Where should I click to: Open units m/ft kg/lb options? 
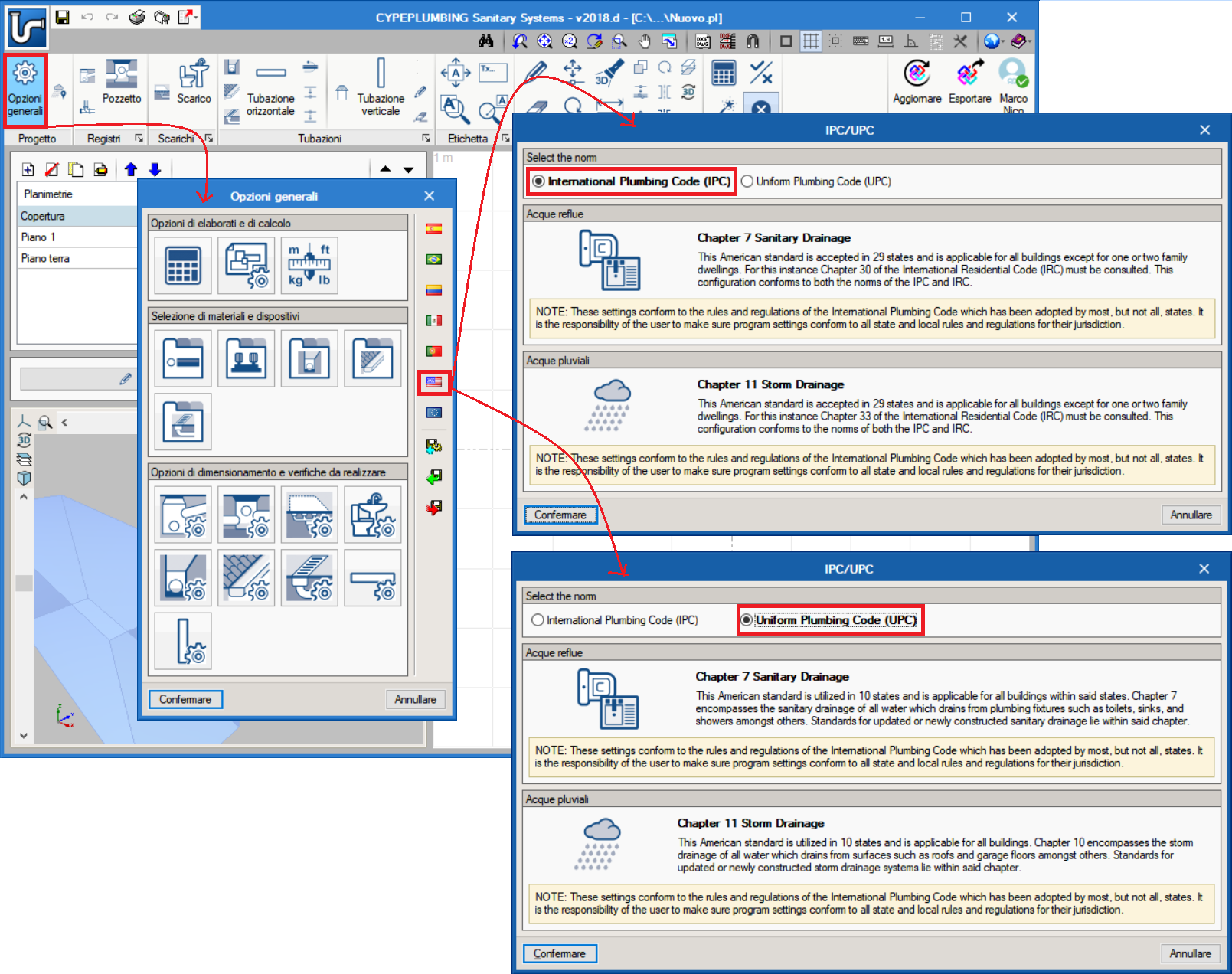(x=309, y=265)
